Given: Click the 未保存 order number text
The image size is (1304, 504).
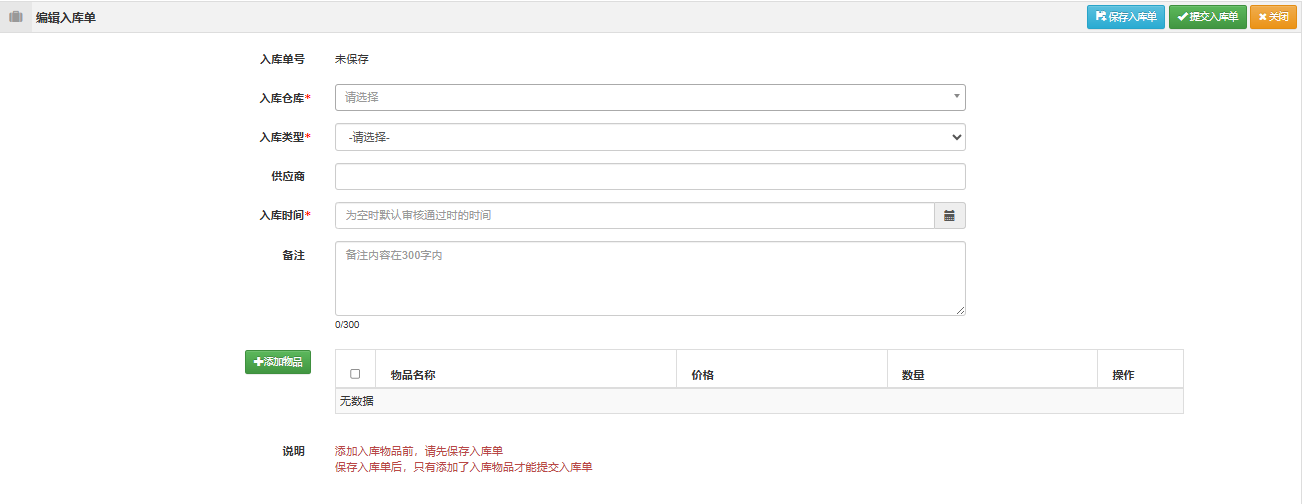Looking at the screenshot, I should [x=352, y=59].
